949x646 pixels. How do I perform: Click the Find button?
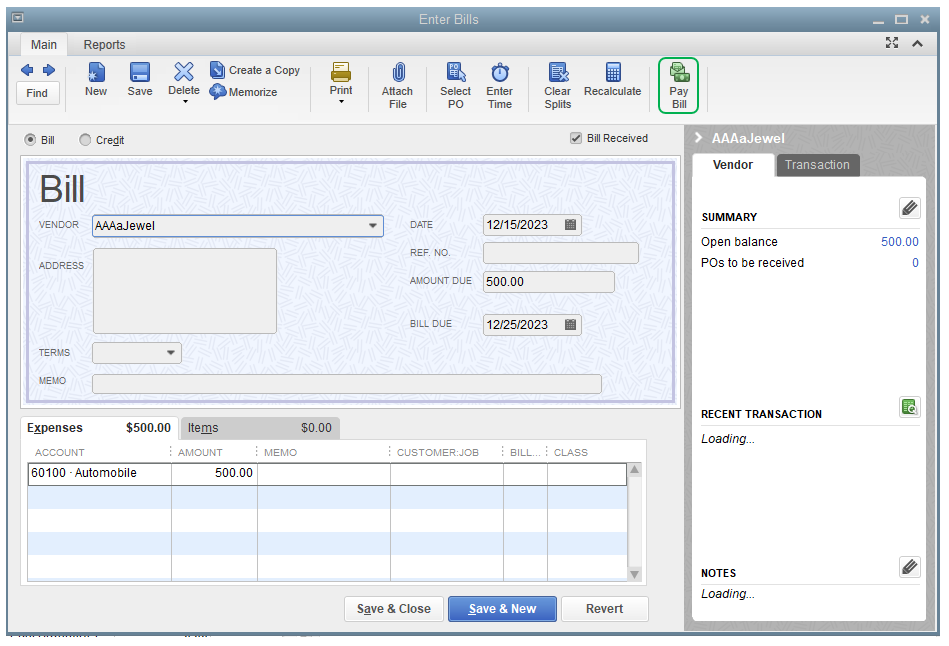[x=37, y=93]
